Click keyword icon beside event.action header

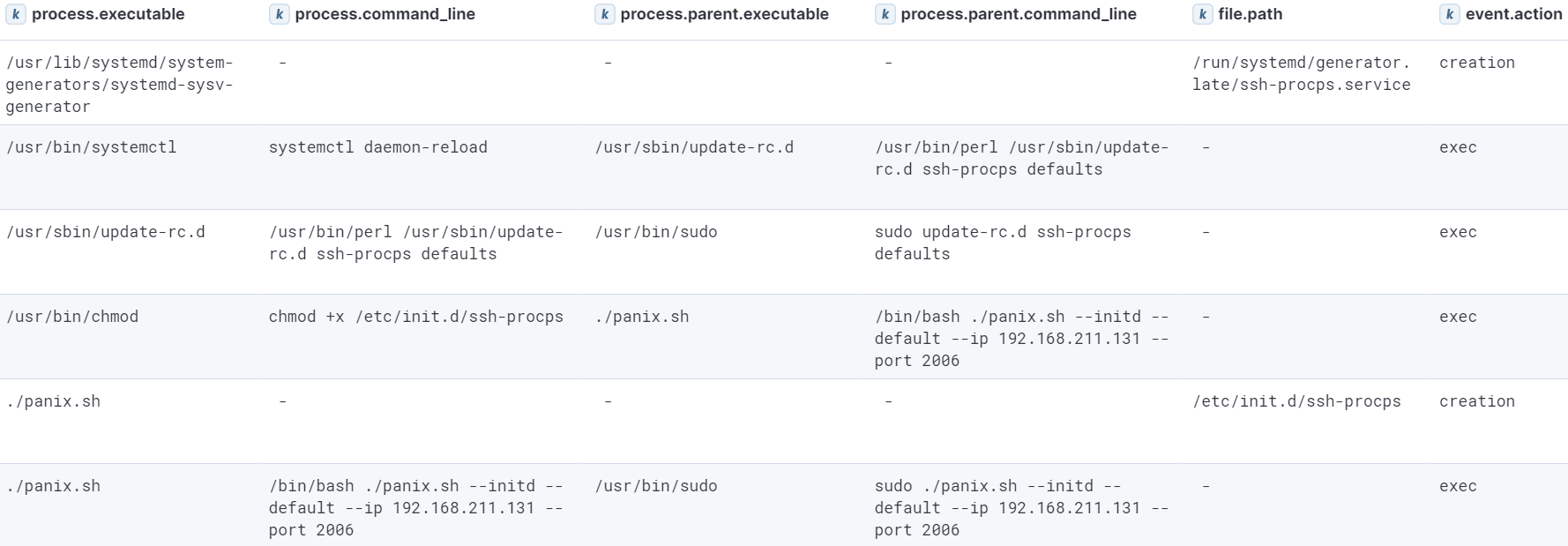click(x=1449, y=14)
